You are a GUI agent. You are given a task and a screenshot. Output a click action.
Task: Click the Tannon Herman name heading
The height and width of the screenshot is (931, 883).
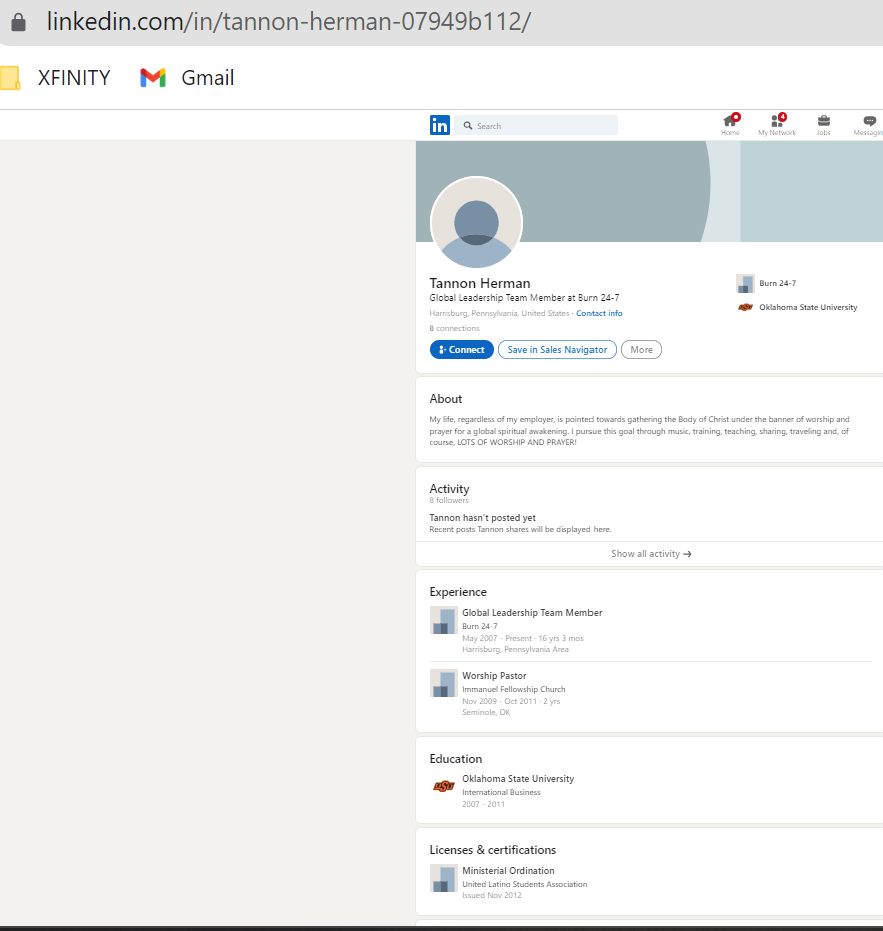coord(480,283)
